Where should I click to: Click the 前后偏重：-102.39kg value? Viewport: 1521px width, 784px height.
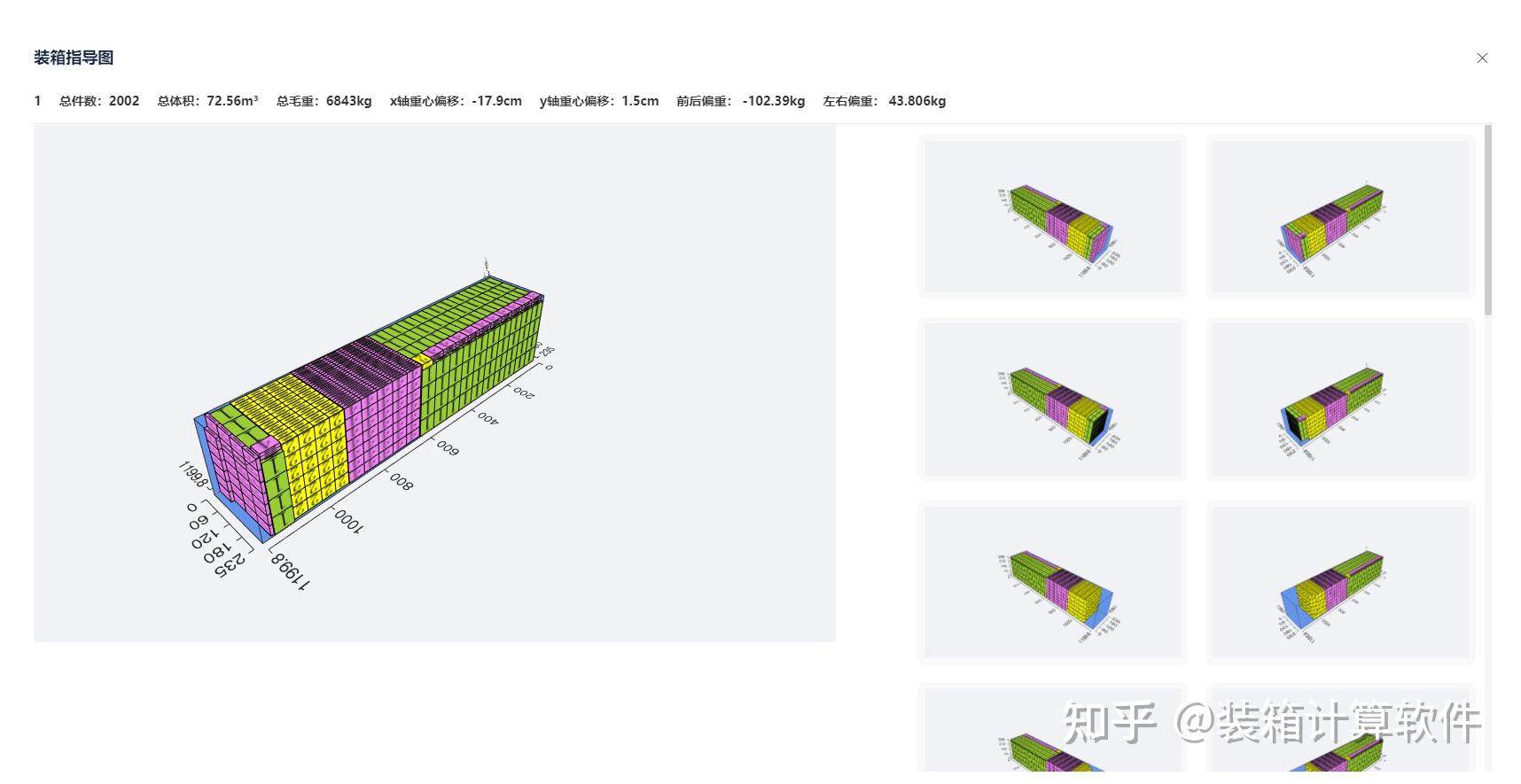[x=740, y=101]
